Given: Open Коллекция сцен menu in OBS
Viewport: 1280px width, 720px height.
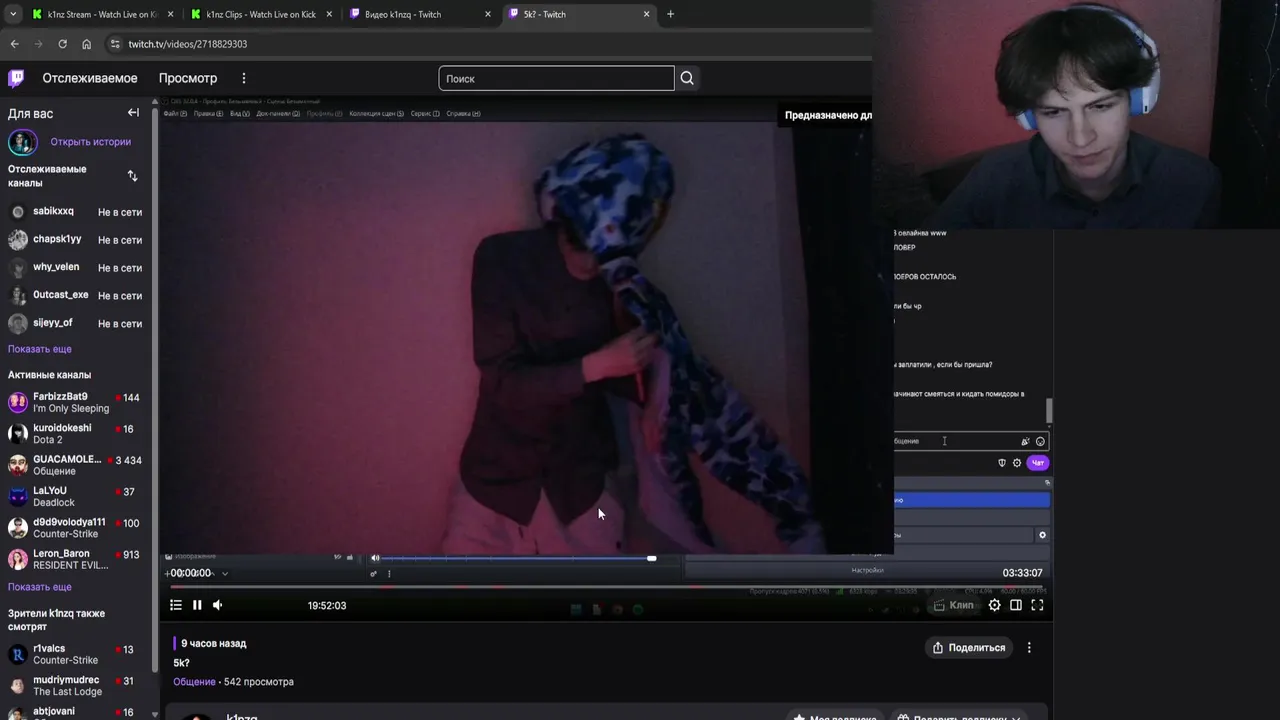Looking at the screenshot, I should 376,113.
